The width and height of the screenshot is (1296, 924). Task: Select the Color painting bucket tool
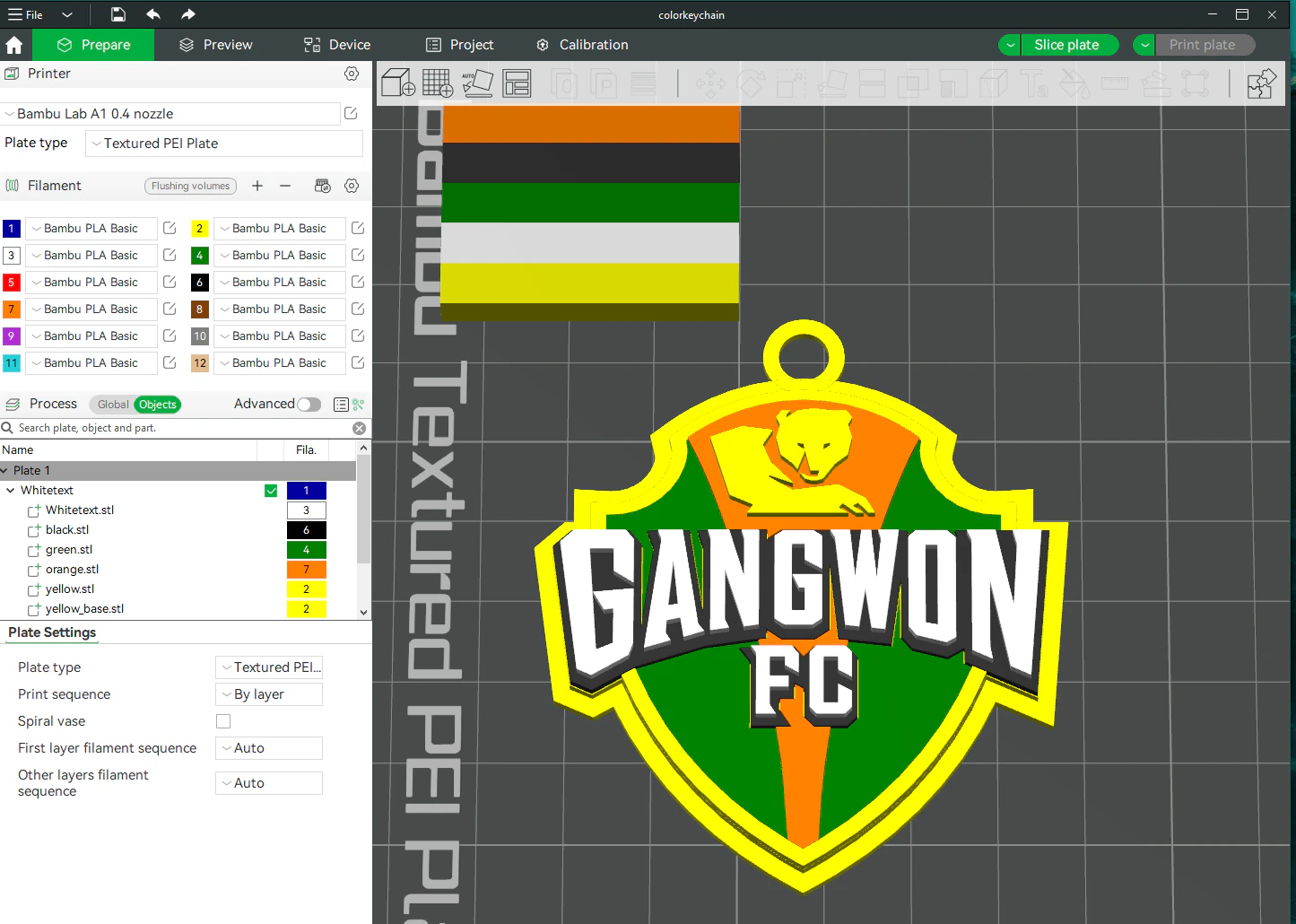[x=1074, y=84]
